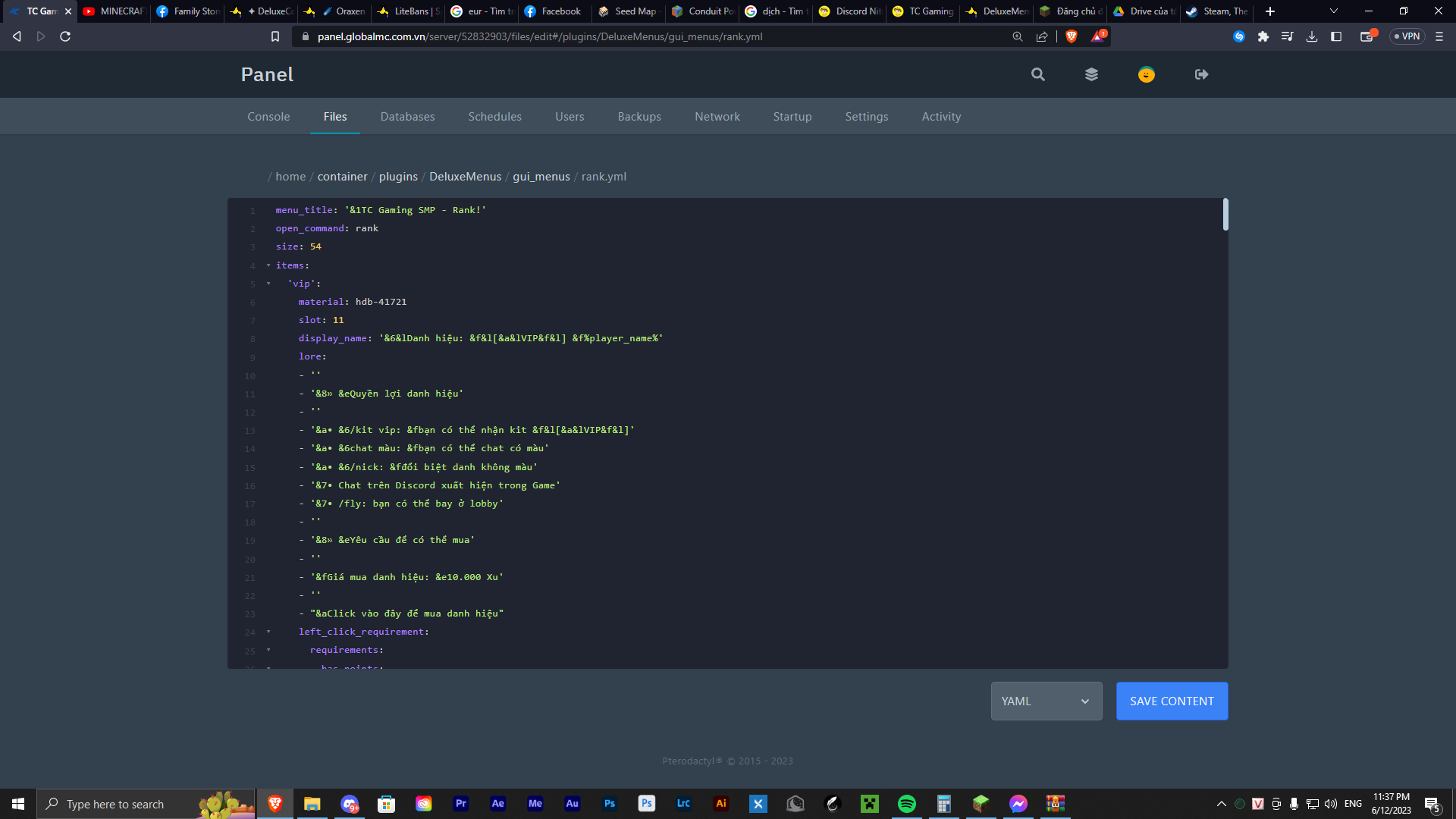The width and height of the screenshot is (1456, 819).
Task: Toggle browser sidebar panel icon
Action: [x=1336, y=36]
